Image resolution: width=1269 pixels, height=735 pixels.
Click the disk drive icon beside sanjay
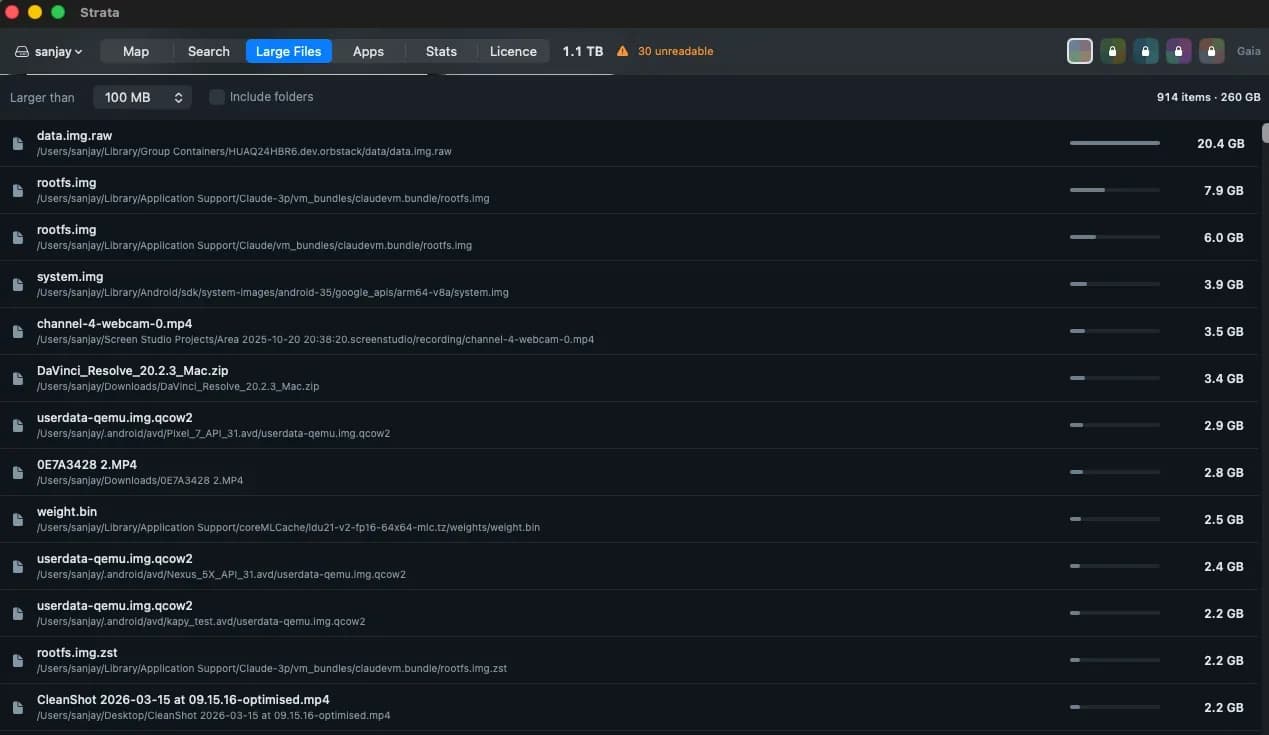(x=22, y=52)
